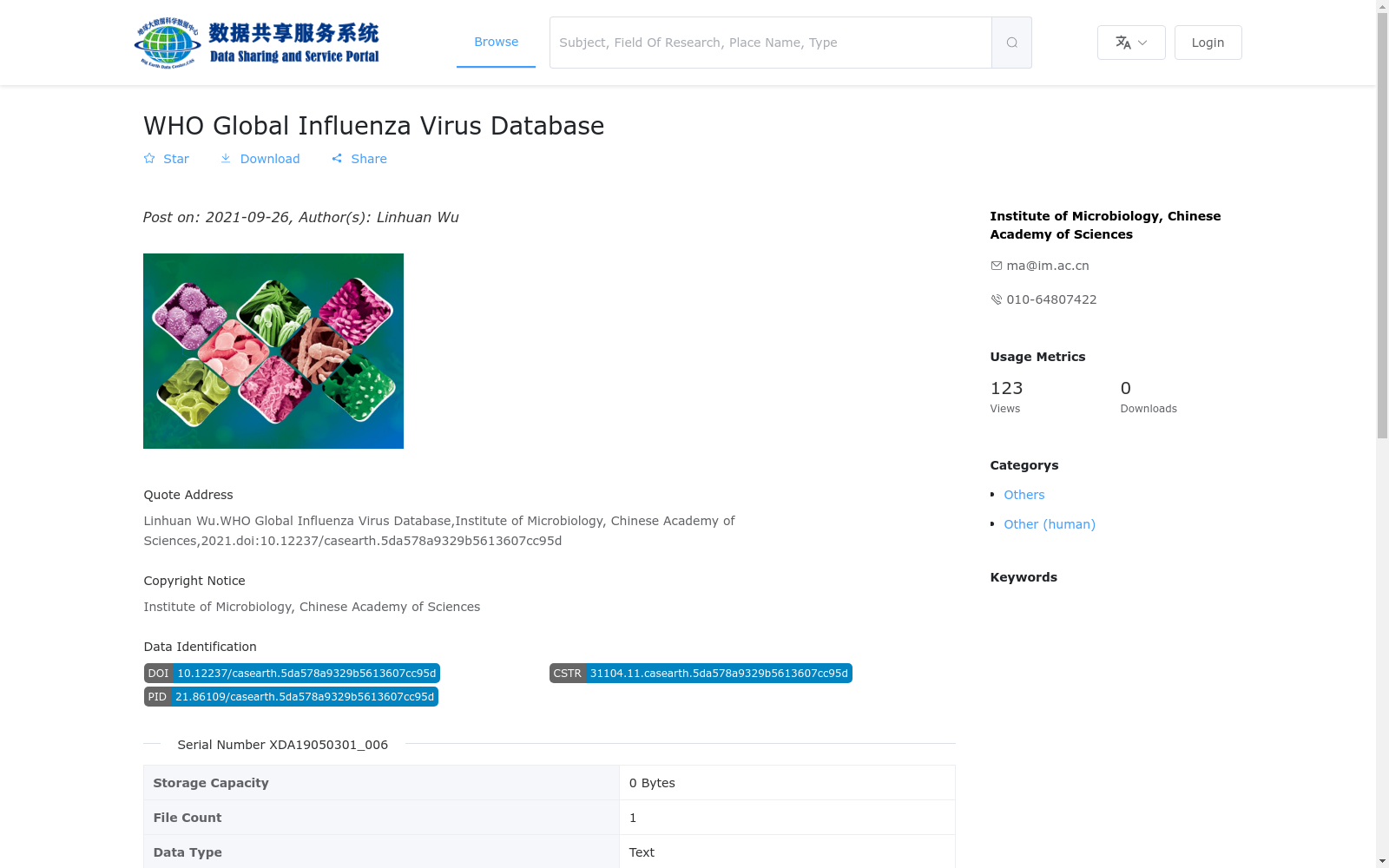Click the Share icon
1389x868 pixels.
tap(337, 159)
